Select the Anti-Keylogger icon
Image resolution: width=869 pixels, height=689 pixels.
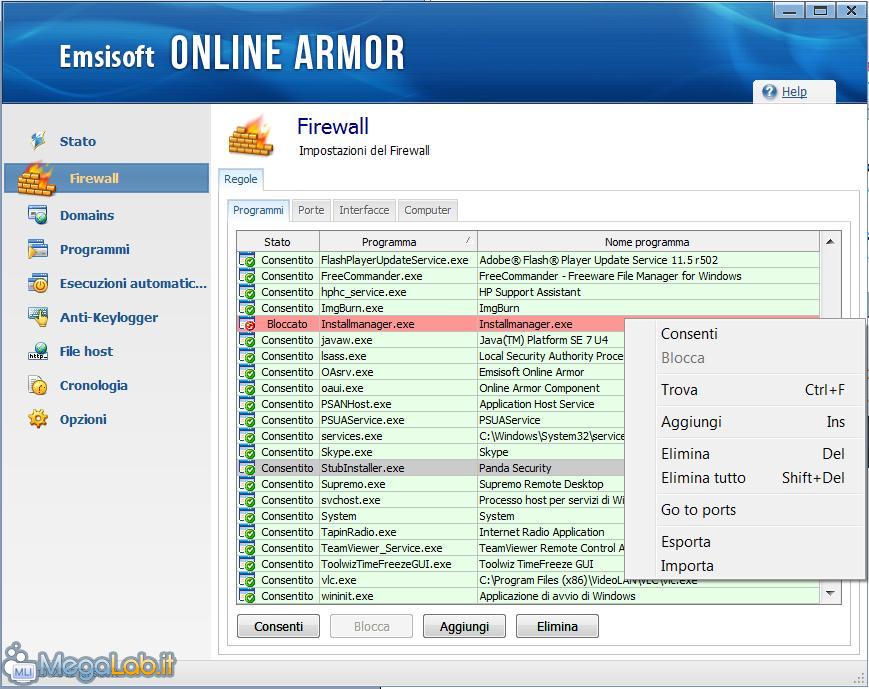(38, 317)
